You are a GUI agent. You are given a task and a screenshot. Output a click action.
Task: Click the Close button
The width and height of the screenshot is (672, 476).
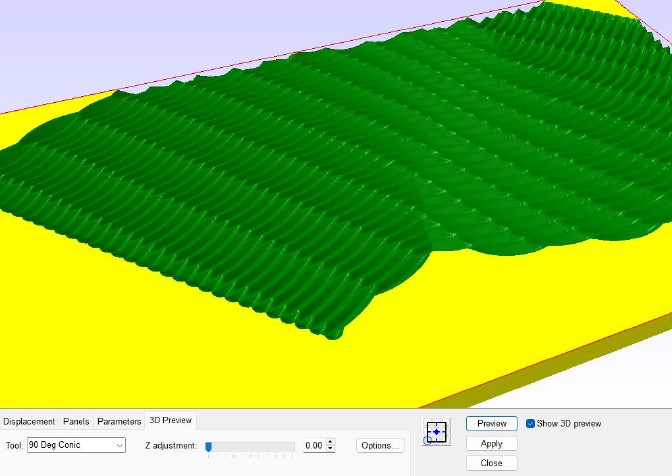tap(491, 463)
